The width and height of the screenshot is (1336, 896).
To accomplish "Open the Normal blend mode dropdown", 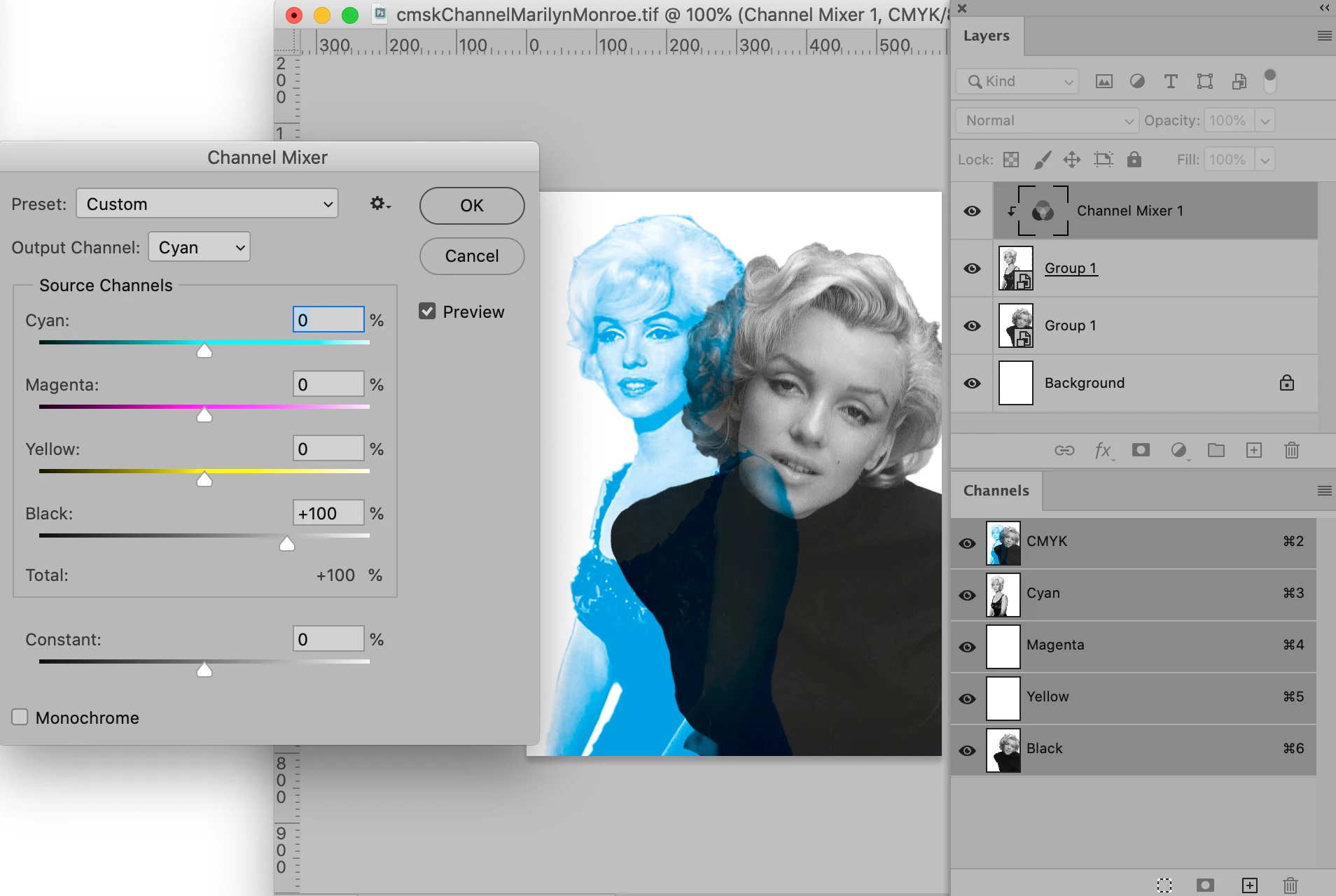I will [1048, 120].
